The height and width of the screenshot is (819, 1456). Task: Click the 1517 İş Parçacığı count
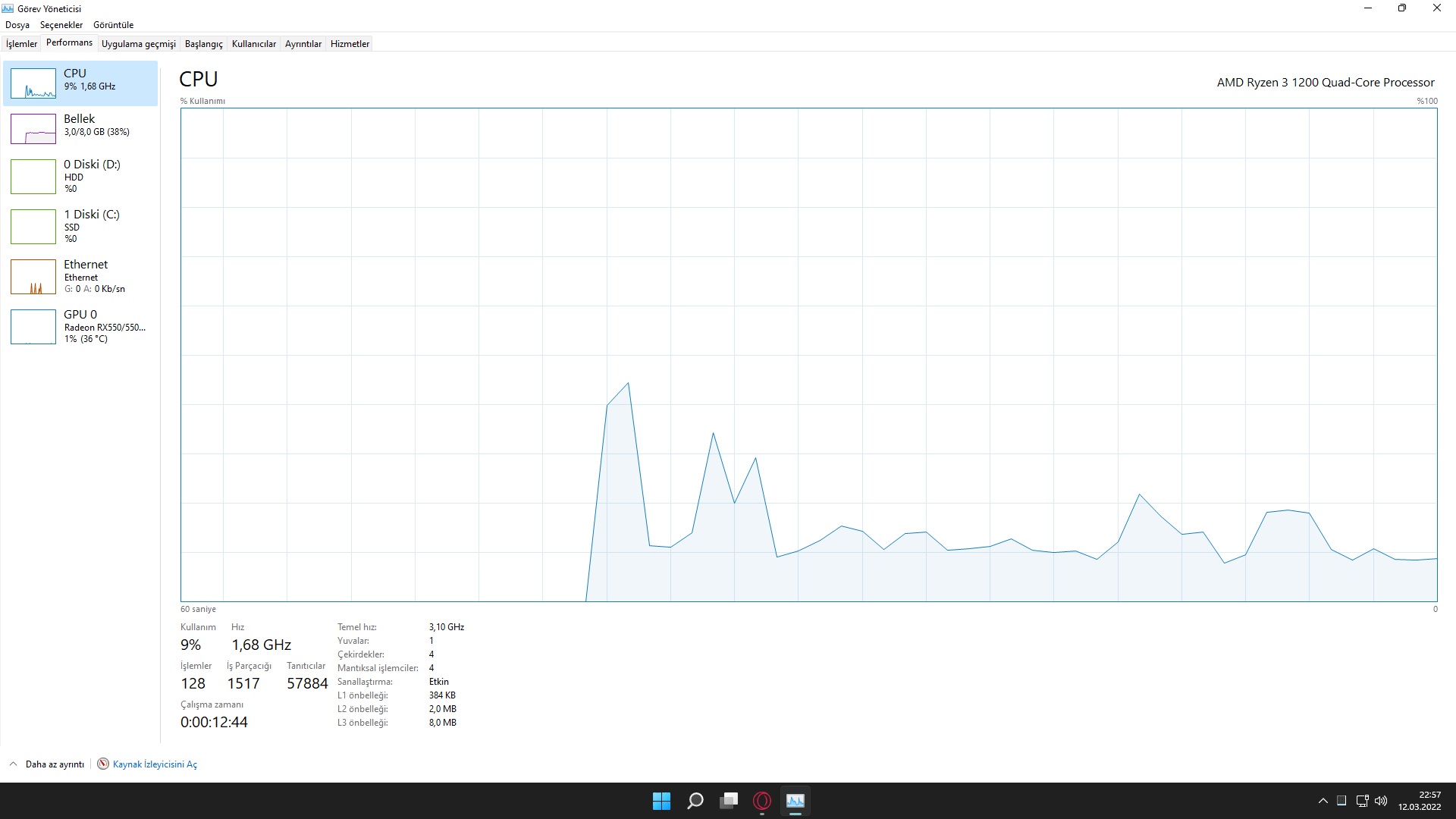(x=243, y=684)
